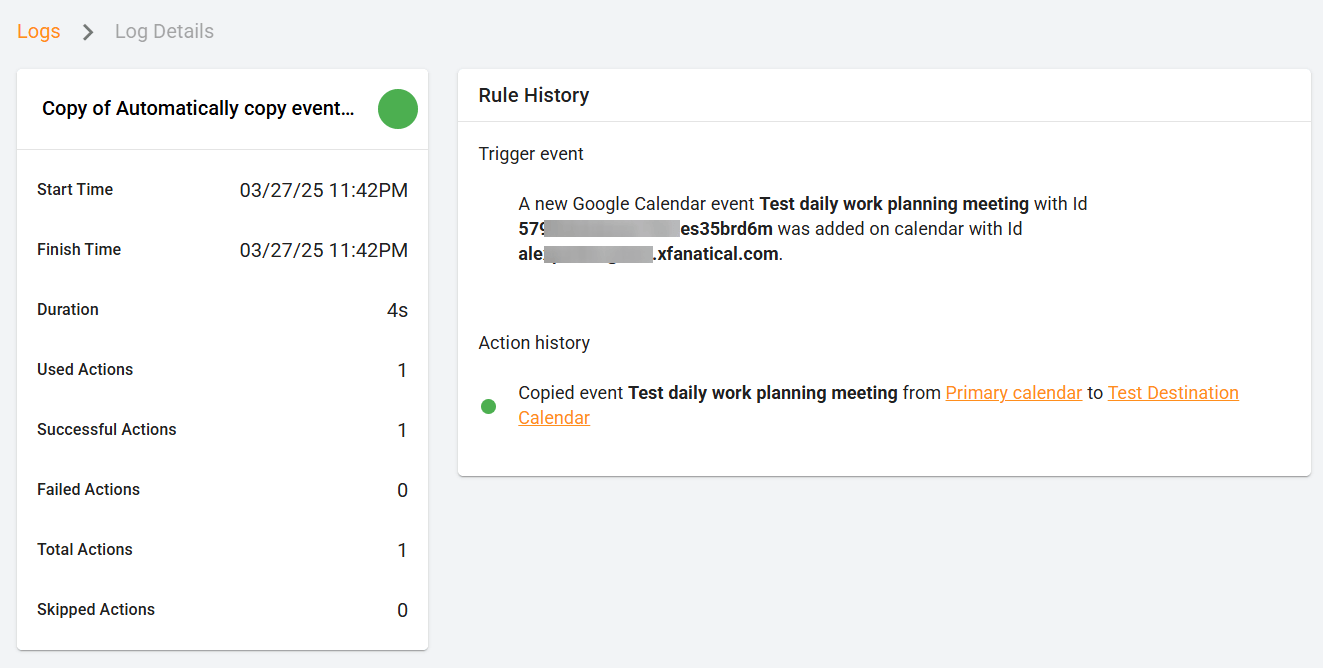
Task: Click the breadcrumb chevron separator arrow
Action: tap(88, 32)
